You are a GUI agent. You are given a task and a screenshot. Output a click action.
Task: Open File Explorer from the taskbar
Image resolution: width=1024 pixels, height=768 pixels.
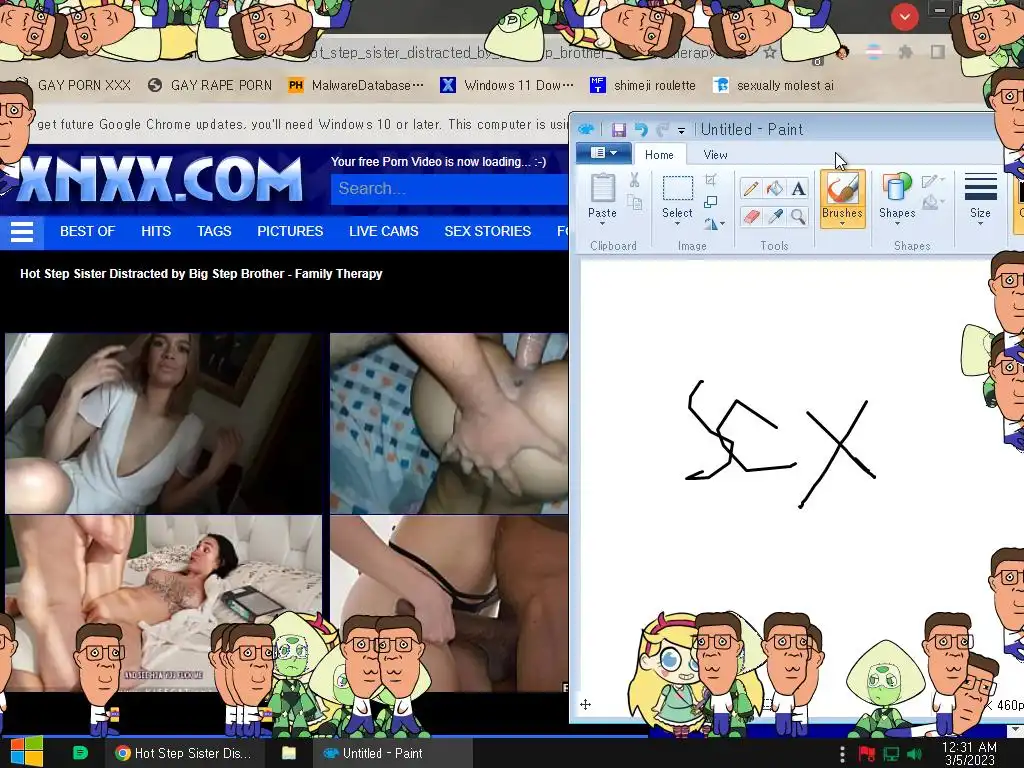tap(289, 754)
